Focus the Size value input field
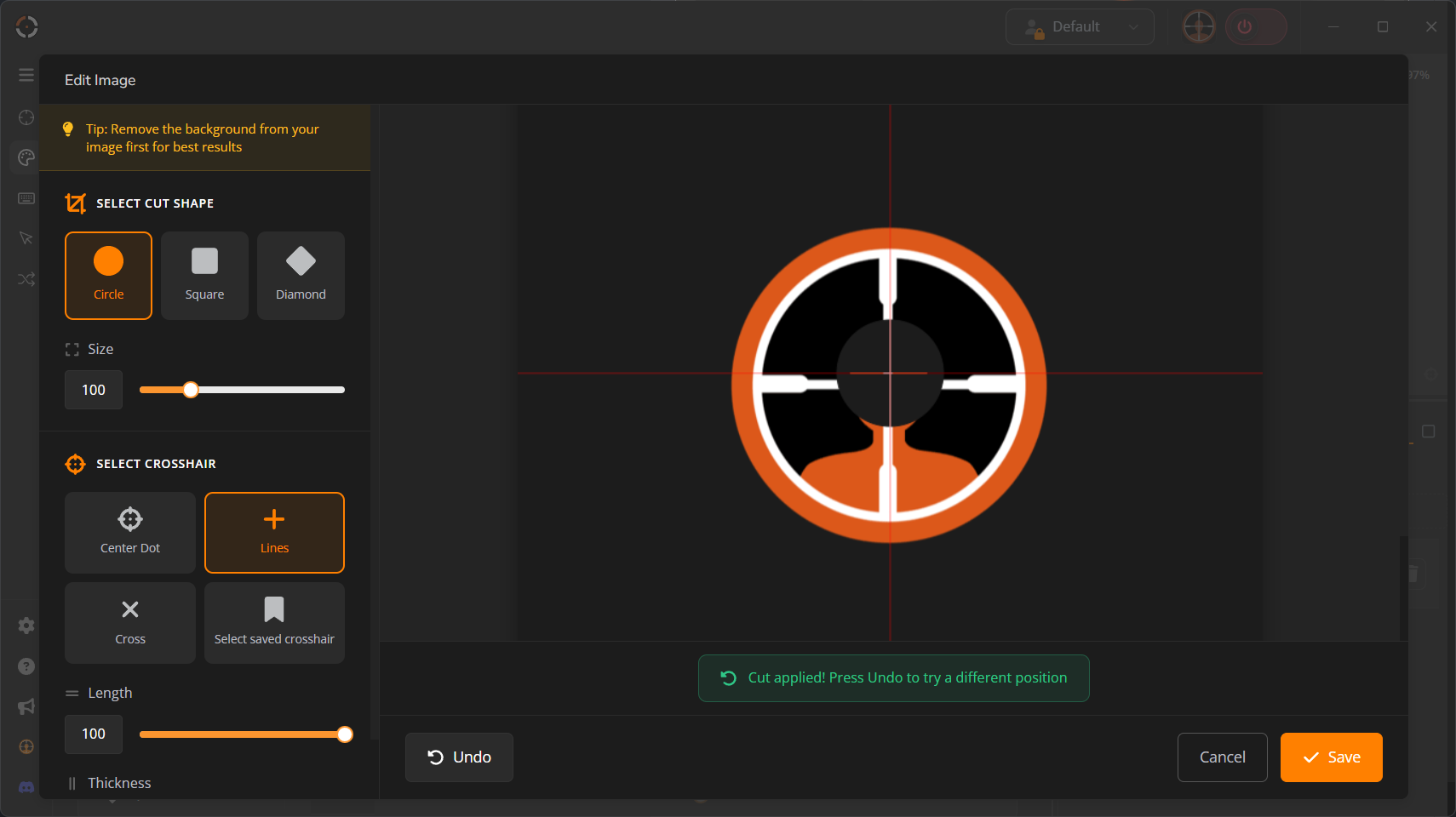Screen dimensions: 1456x817 pos(94,390)
